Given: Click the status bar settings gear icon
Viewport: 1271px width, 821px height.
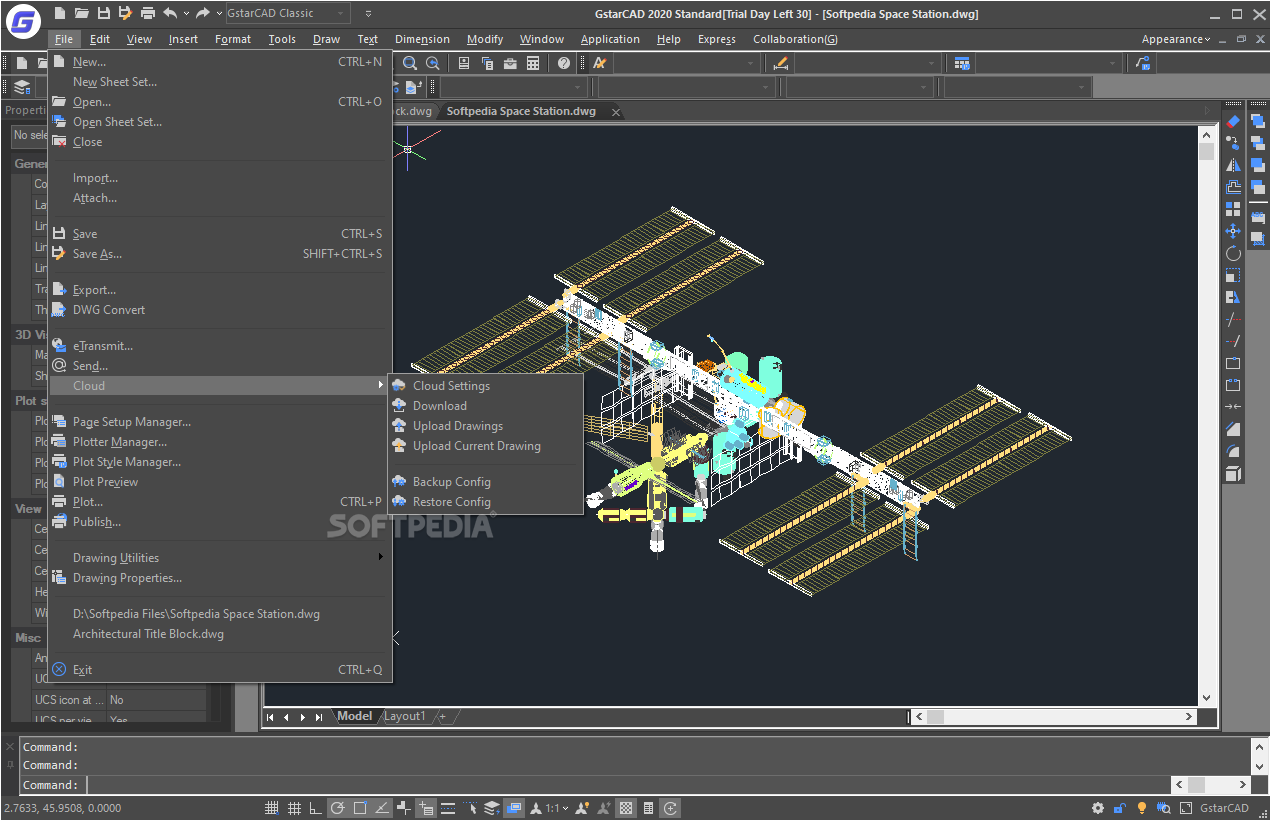Looking at the screenshot, I should (x=1098, y=808).
